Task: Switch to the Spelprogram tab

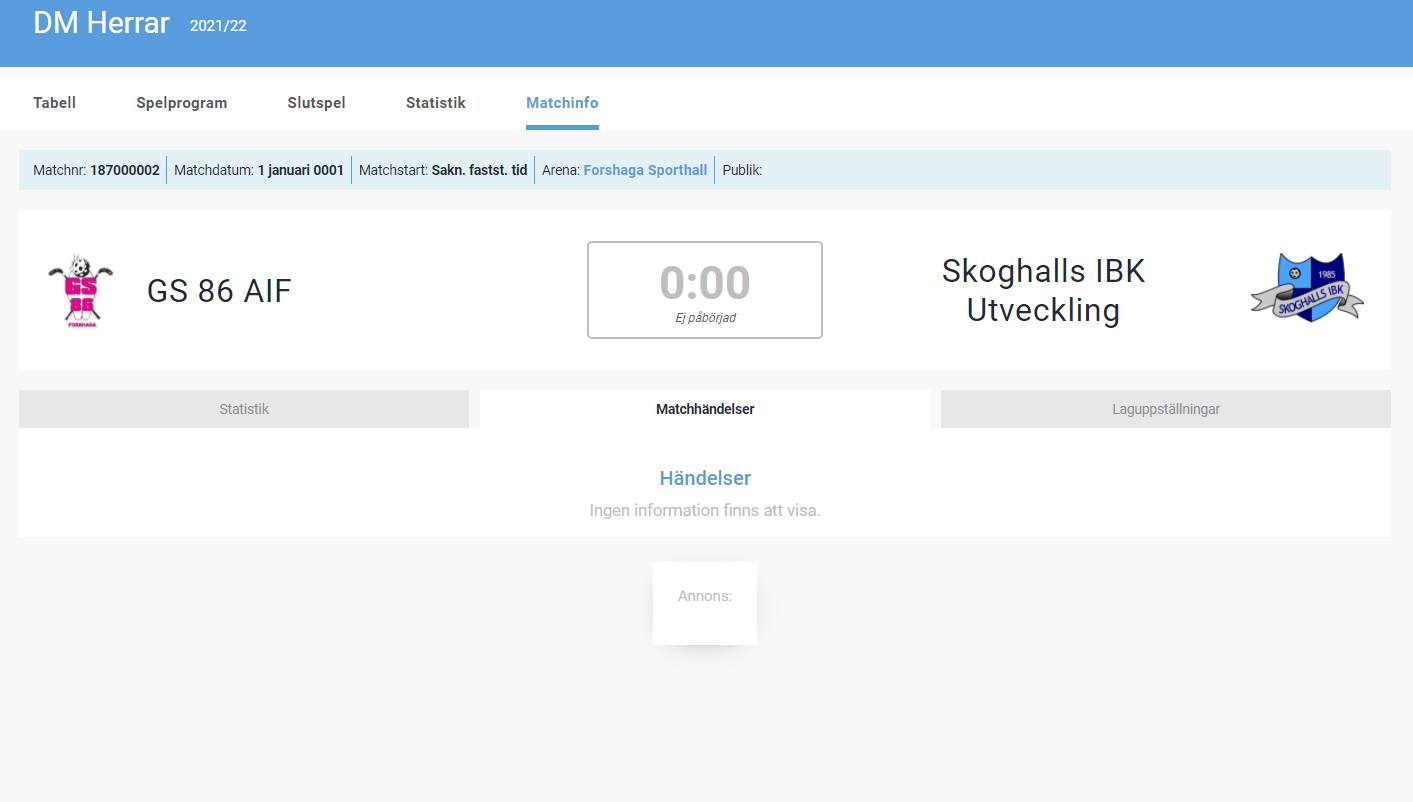Action: click(x=182, y=103)
